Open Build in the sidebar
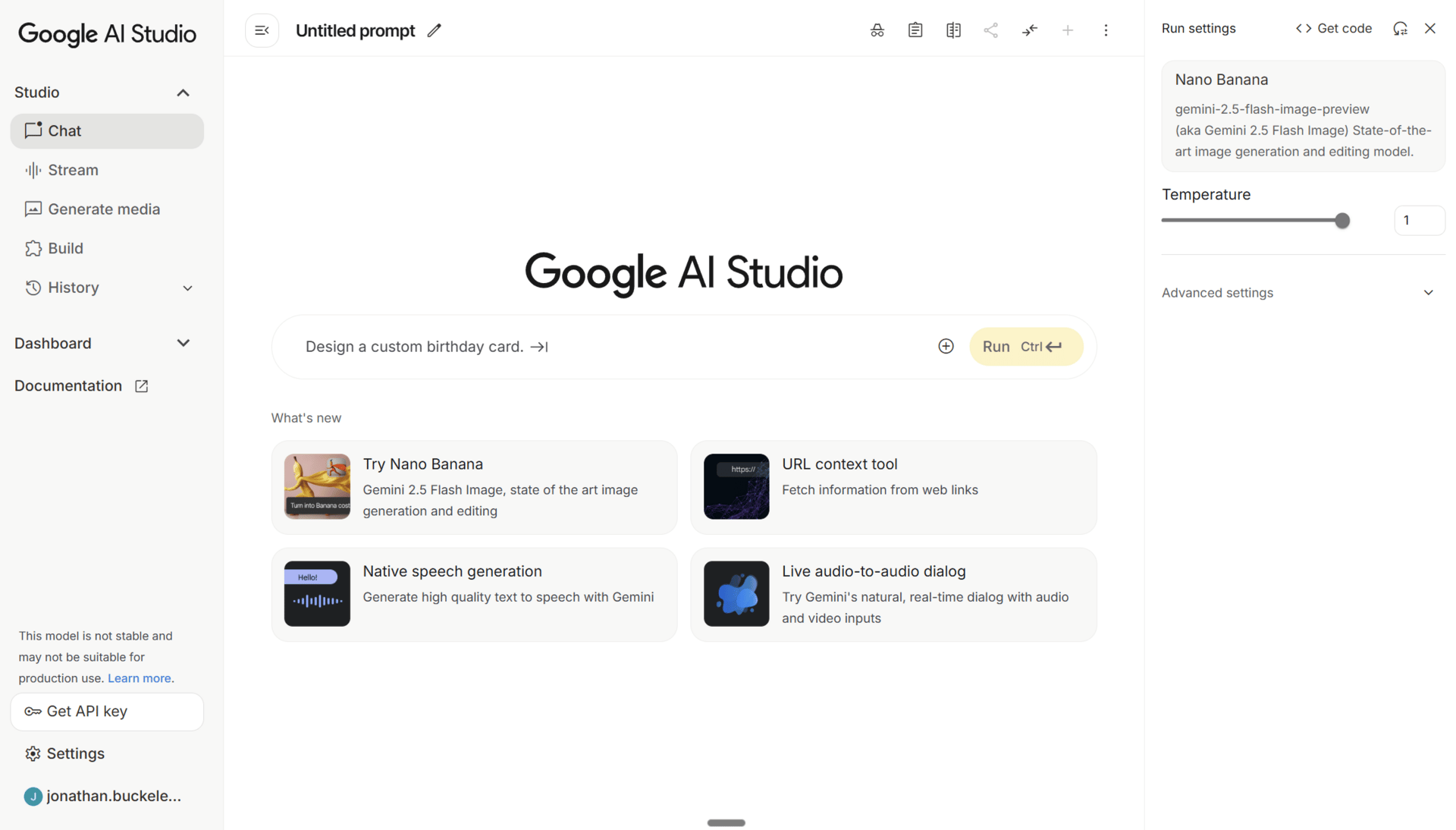Image resolution: width=1456 pixels, height=830 pixels. coord(107,249)
